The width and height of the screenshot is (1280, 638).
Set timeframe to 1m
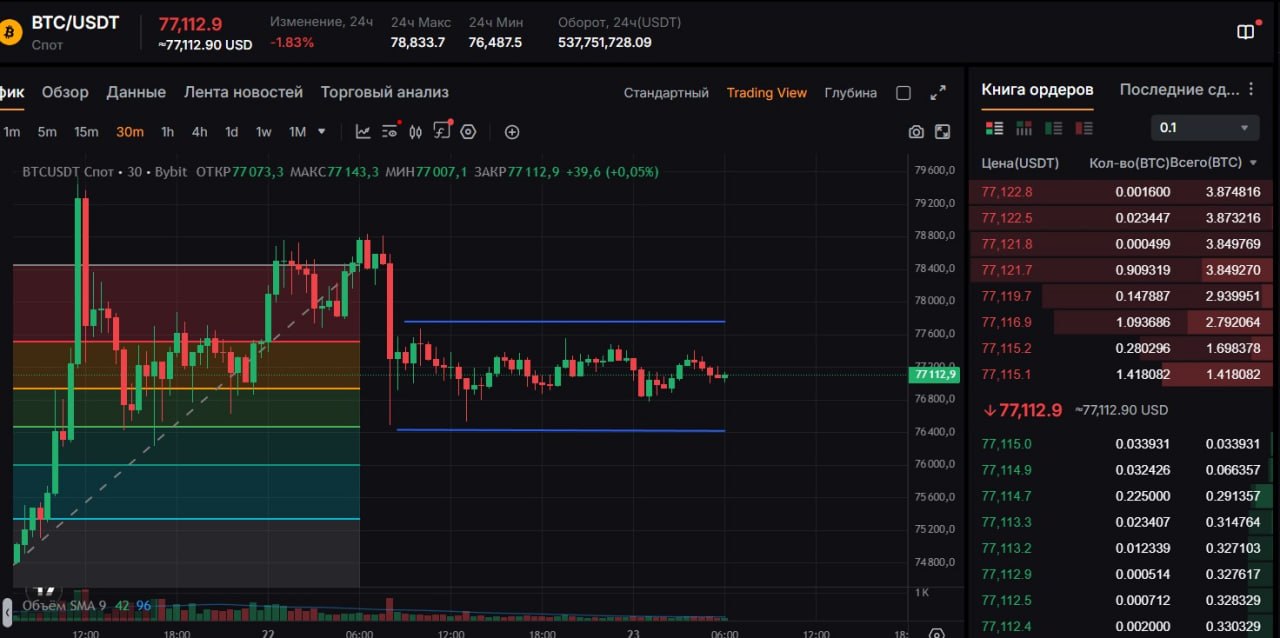pyautogui.click(x=12, y=132)
